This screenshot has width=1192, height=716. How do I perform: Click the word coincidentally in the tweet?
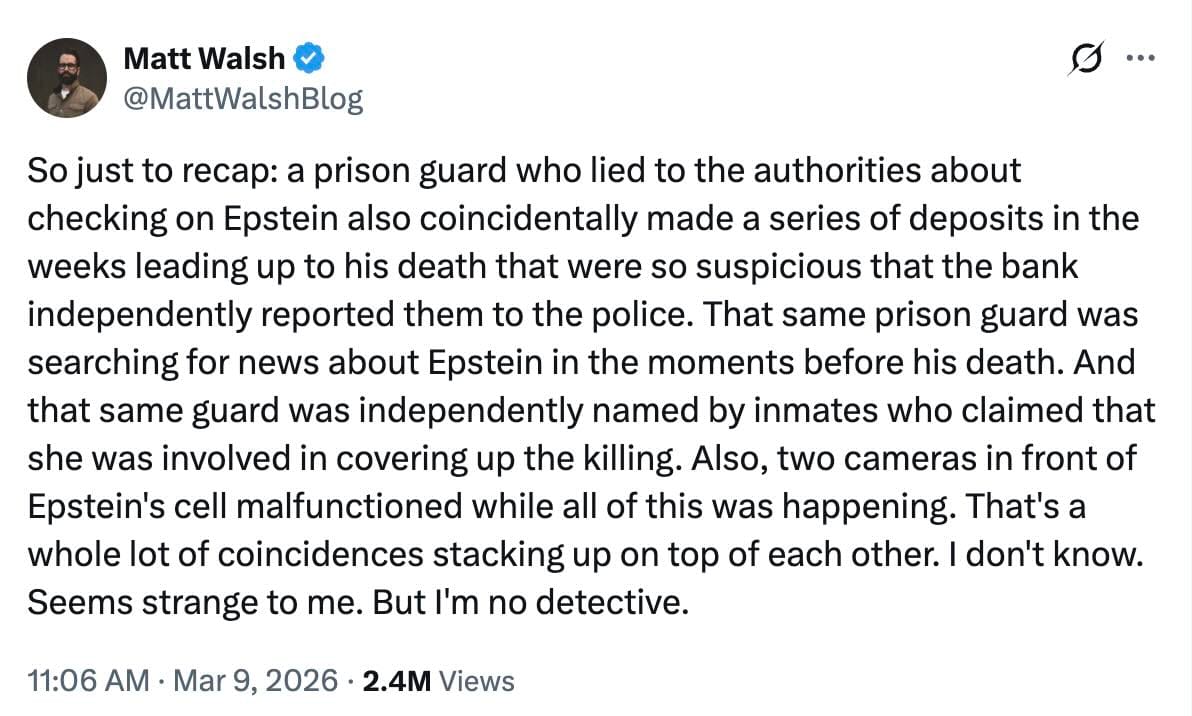tap(528, 219)
